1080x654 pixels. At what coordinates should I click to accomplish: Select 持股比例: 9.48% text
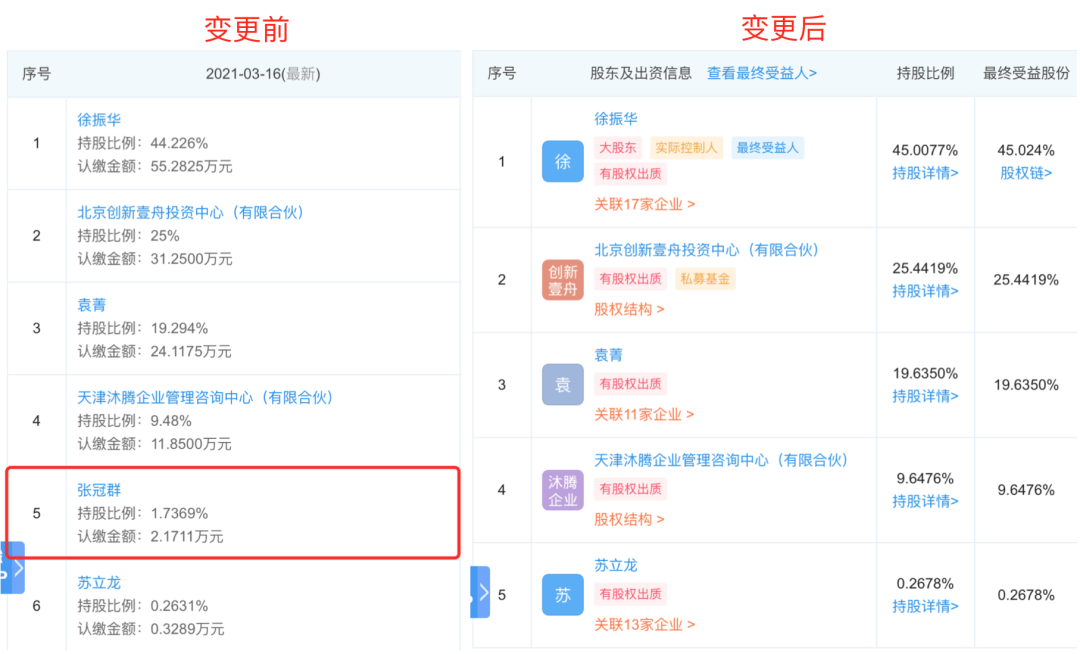tap(134, 421)
